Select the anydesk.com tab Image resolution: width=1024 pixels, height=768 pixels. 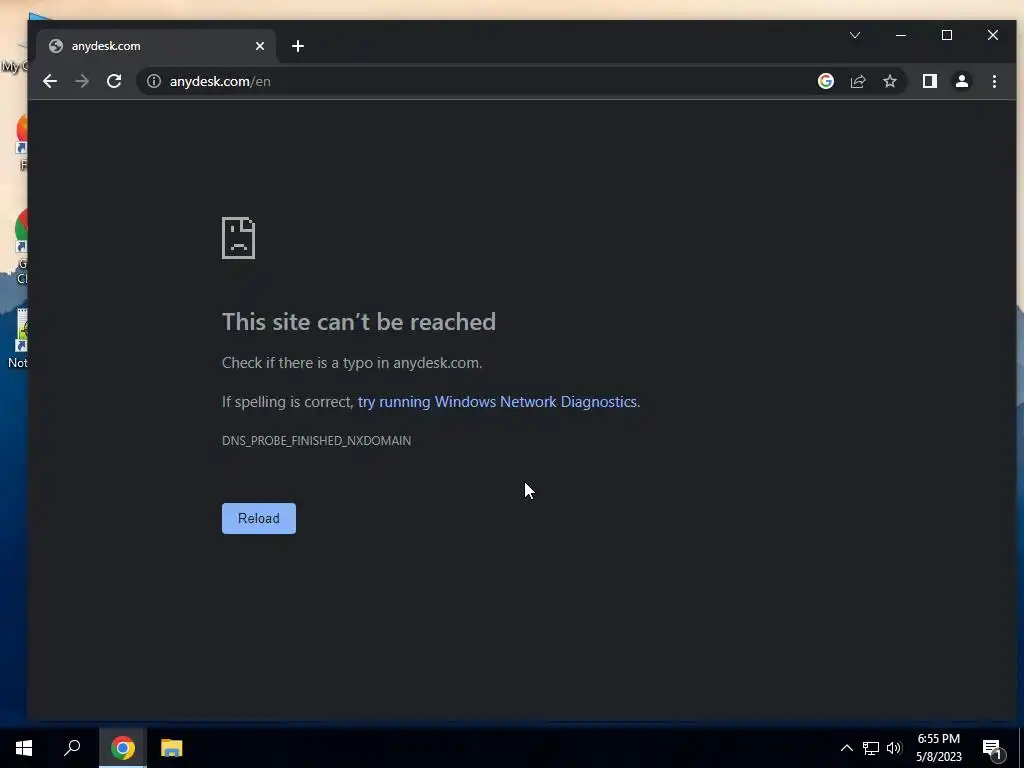[x=157, y=46]
